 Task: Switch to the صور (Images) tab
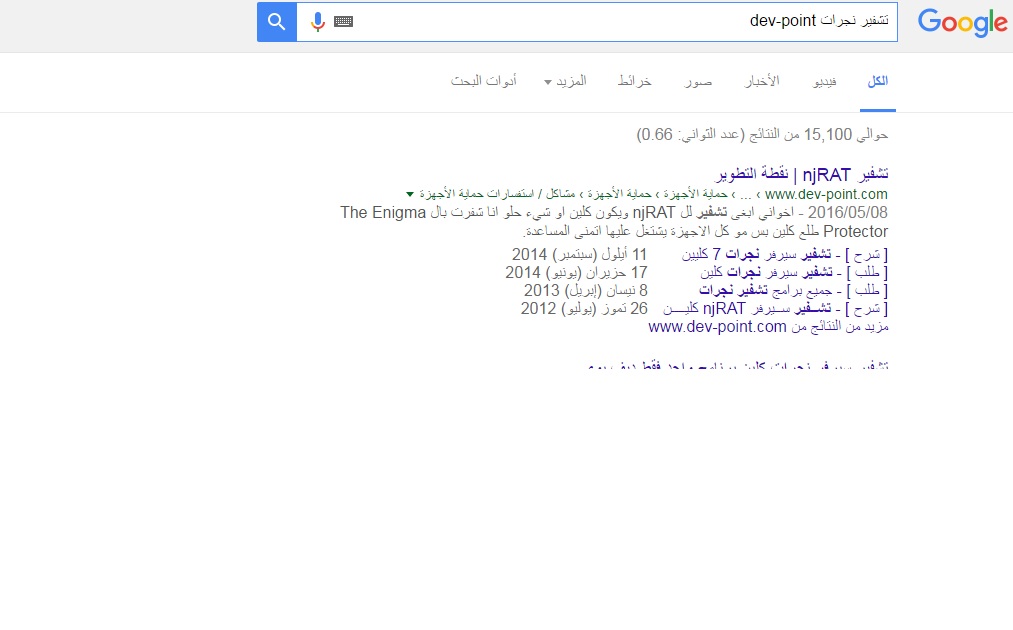click(698, 81)
